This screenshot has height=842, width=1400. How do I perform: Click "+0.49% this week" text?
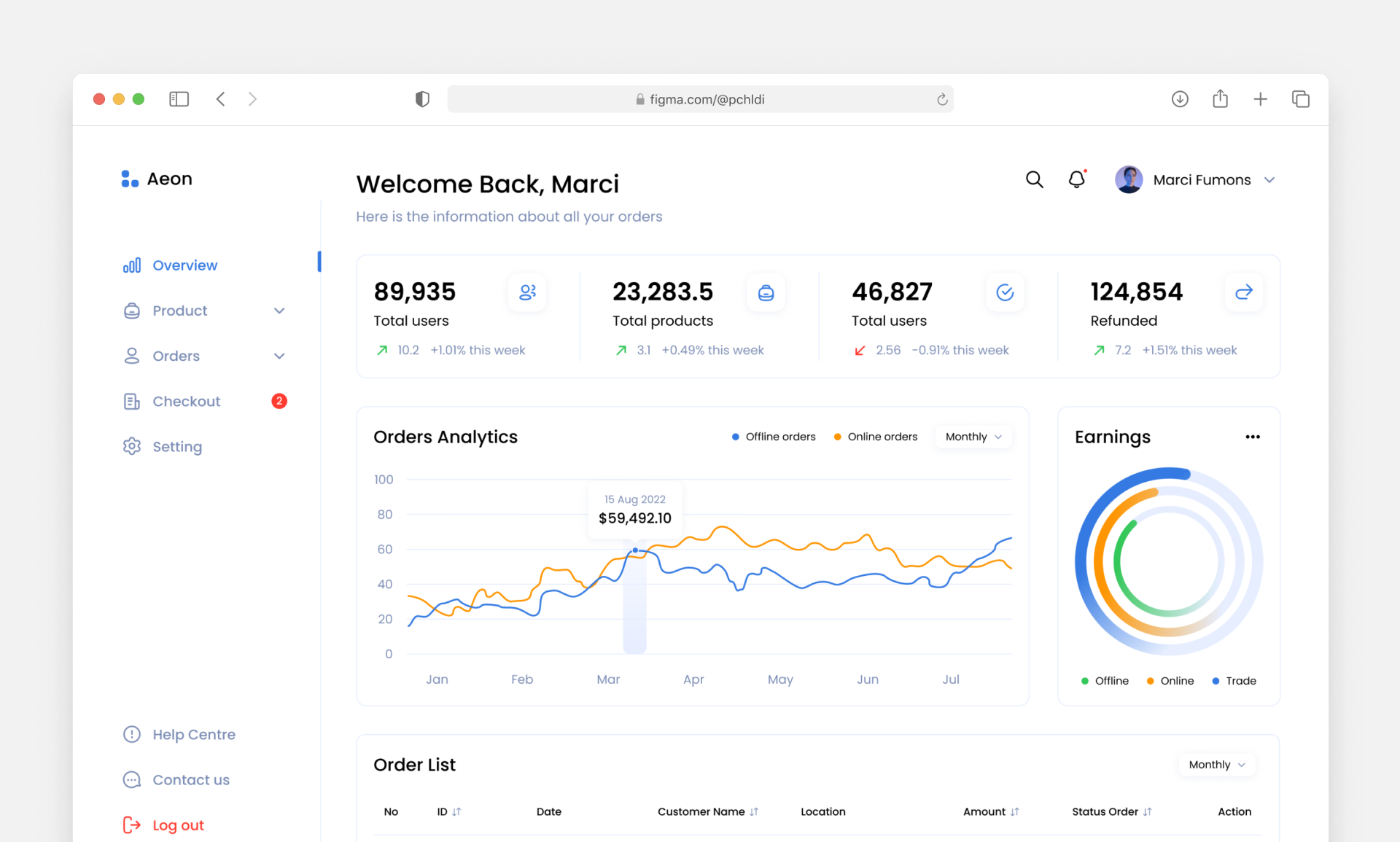point(712,350)
